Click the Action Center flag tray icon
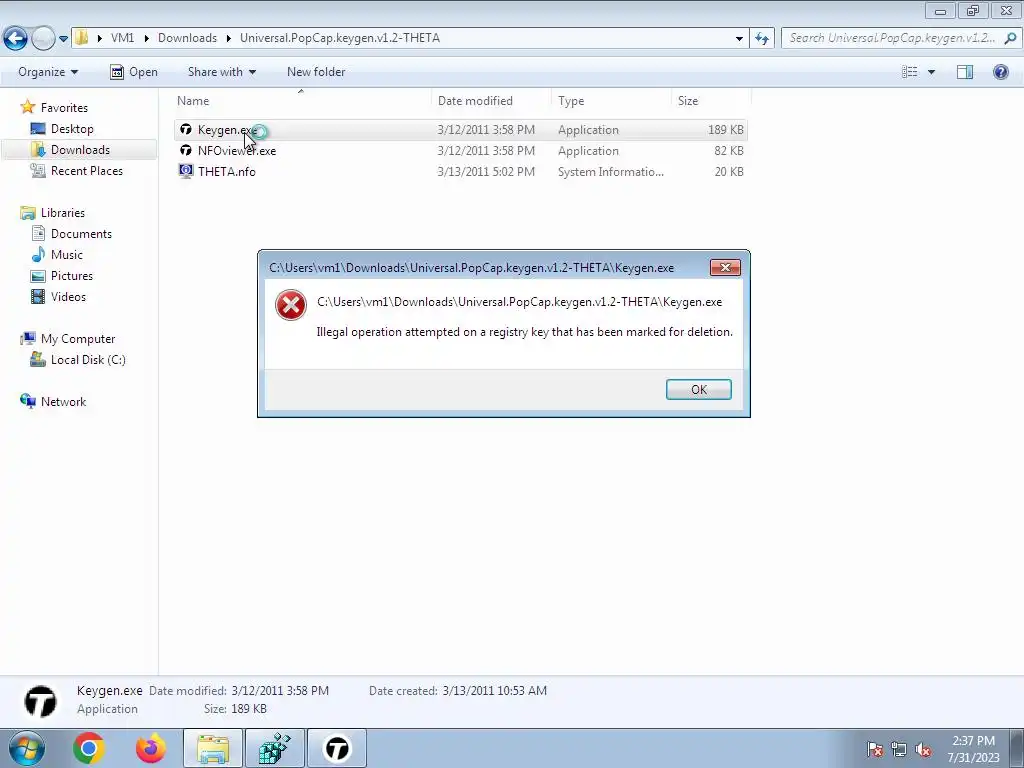 (875, 749)
